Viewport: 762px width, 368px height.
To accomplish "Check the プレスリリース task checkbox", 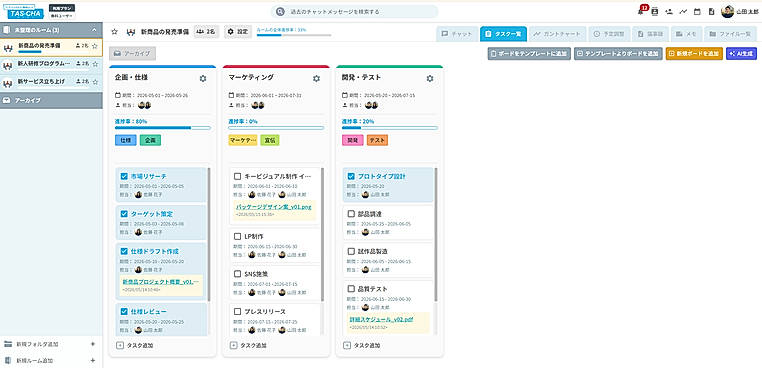I will tap(238, 311).
